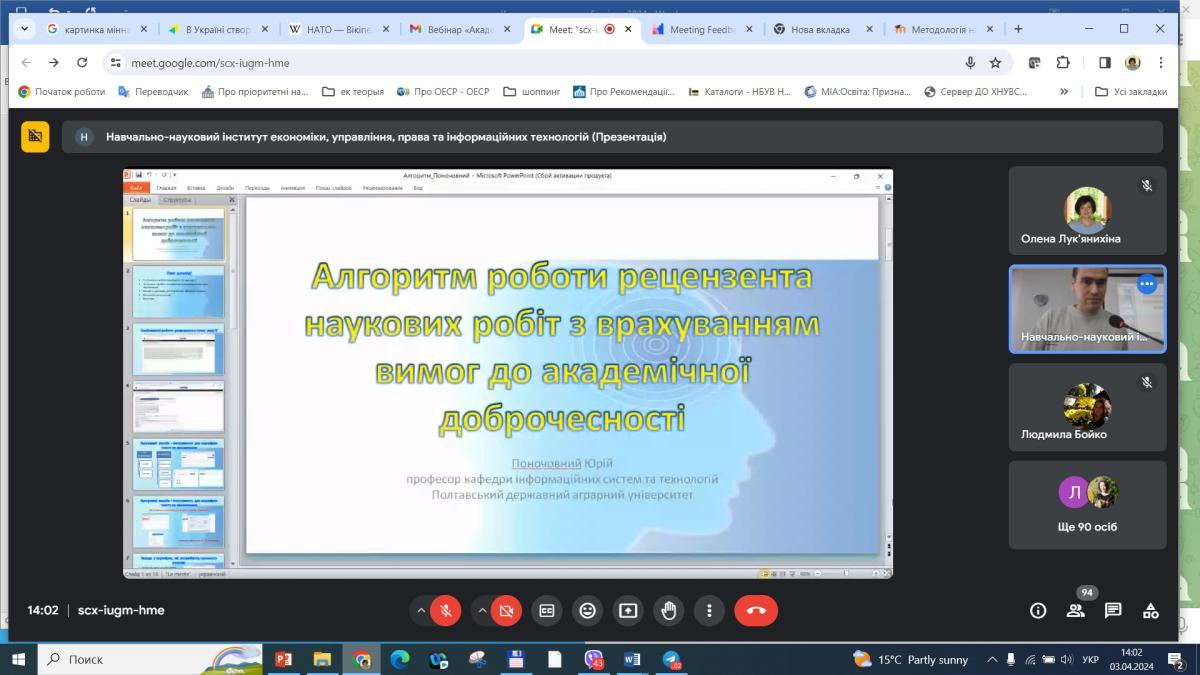Image resolution: width=1200 pixels, height=675 pixels.
Task: Open the Activities panel icon
Action: pos(1151,610)
